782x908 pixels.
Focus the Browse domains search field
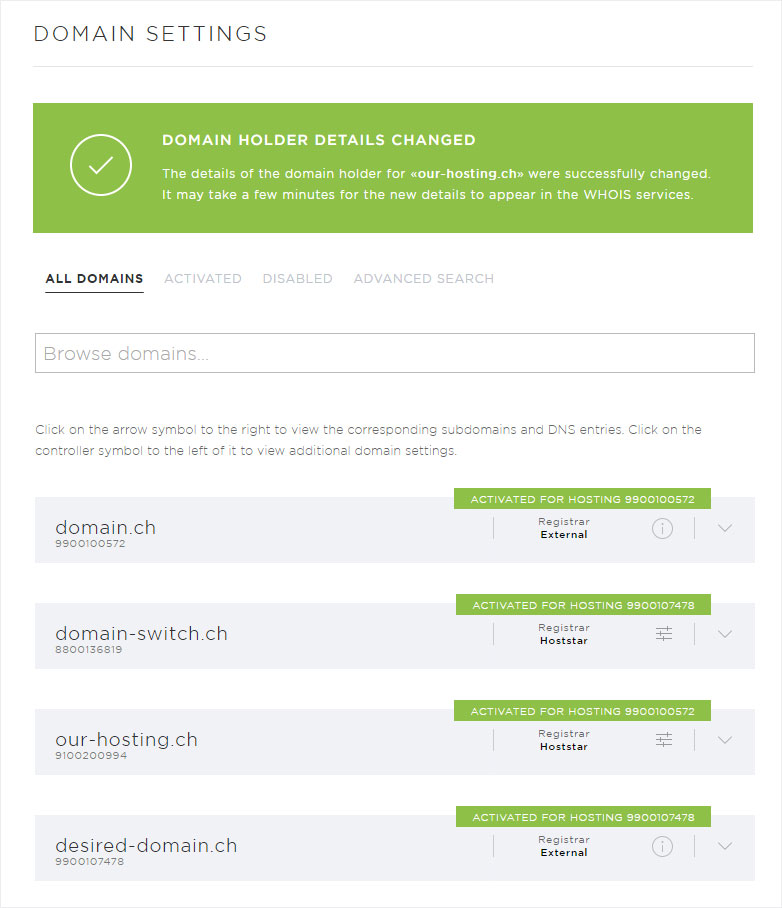394,353
